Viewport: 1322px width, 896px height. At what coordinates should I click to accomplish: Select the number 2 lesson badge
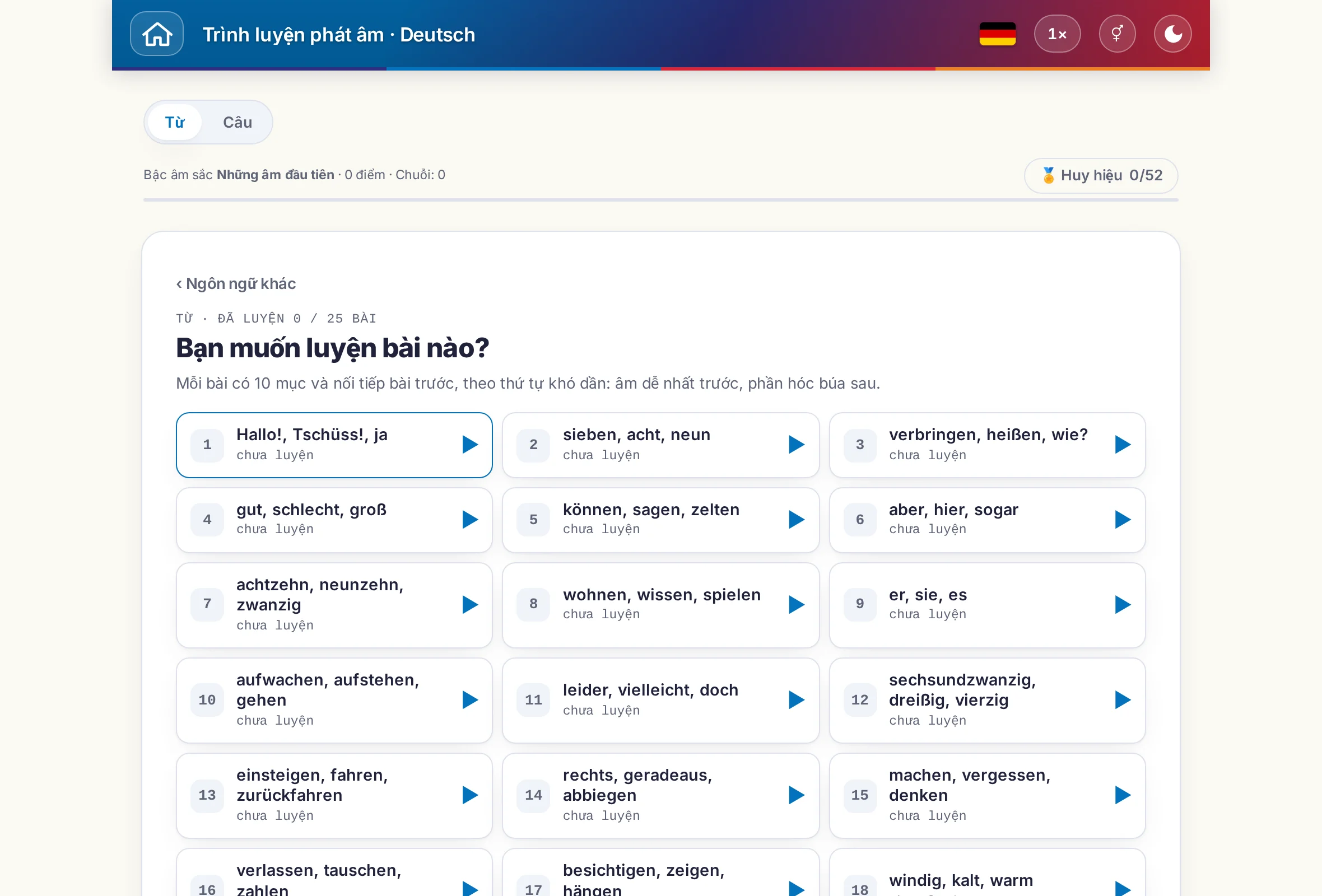point(533,445)
